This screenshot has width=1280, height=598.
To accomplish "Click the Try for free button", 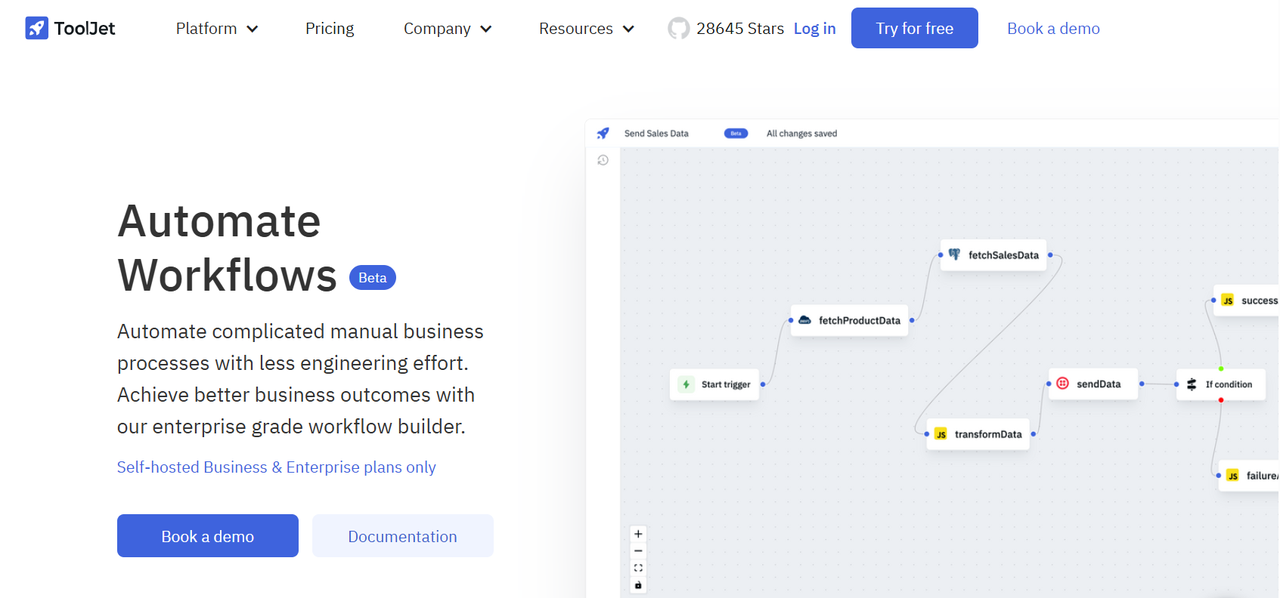I will point(914,27).
